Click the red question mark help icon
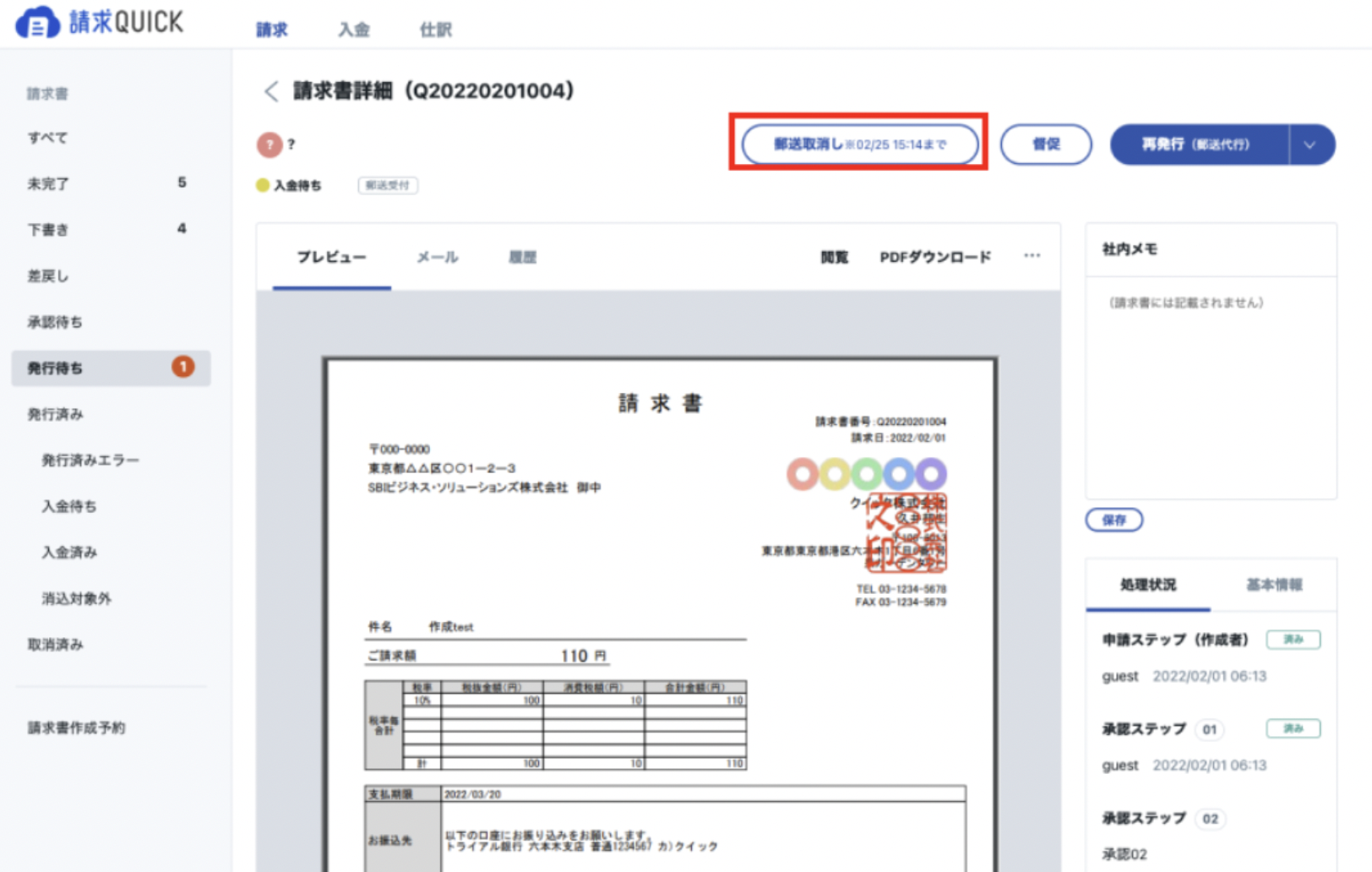Viewport: 1372px width, 872px height. [269, 144]
